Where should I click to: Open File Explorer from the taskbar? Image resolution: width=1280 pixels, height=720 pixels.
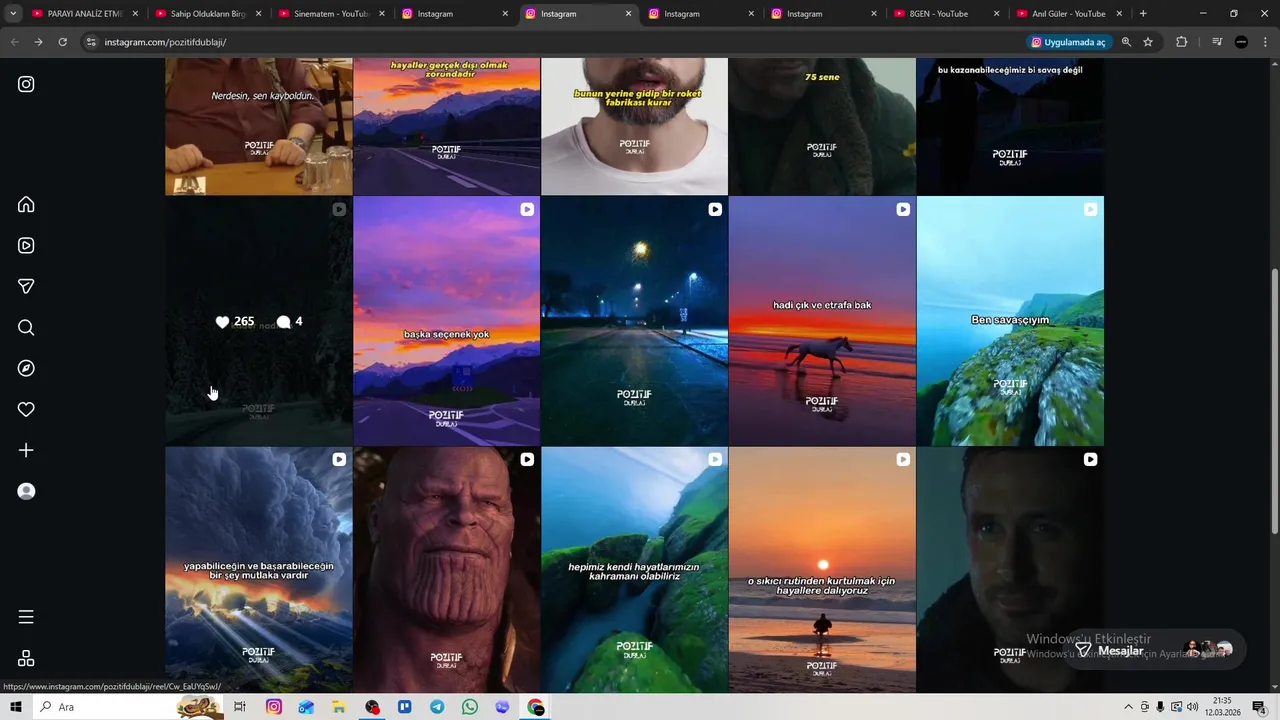(x=339, y=707)
